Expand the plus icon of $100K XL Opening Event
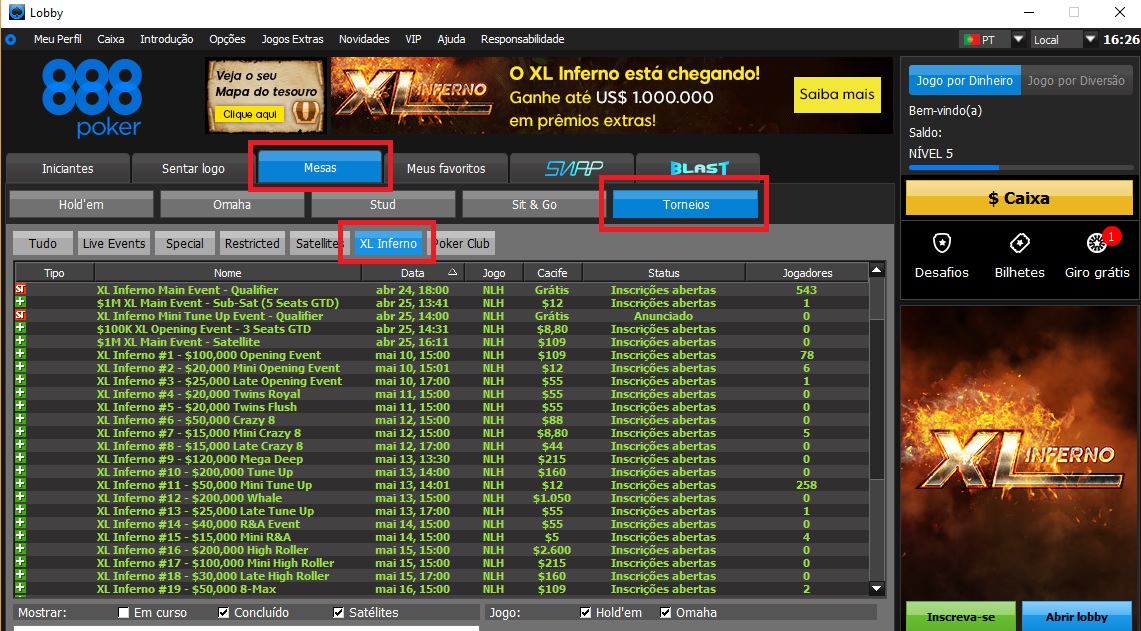 [x=20, y=329]
